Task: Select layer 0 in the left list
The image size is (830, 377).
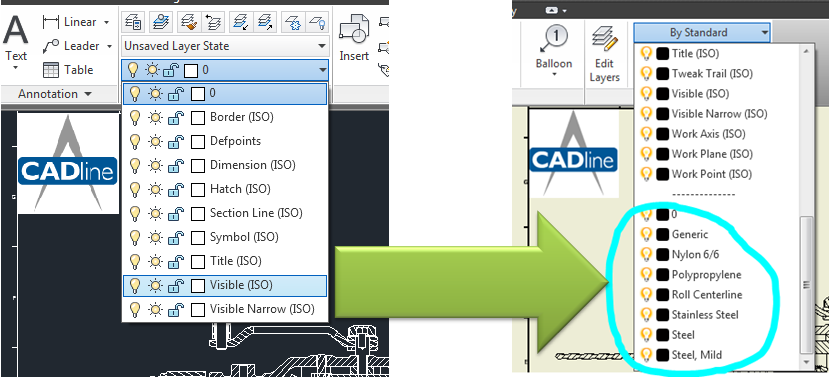Action: (x=225, y=93)
